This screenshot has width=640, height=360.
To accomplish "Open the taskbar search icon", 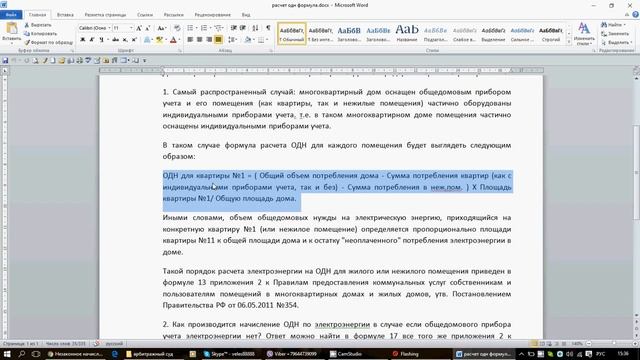I will [22, 354].
